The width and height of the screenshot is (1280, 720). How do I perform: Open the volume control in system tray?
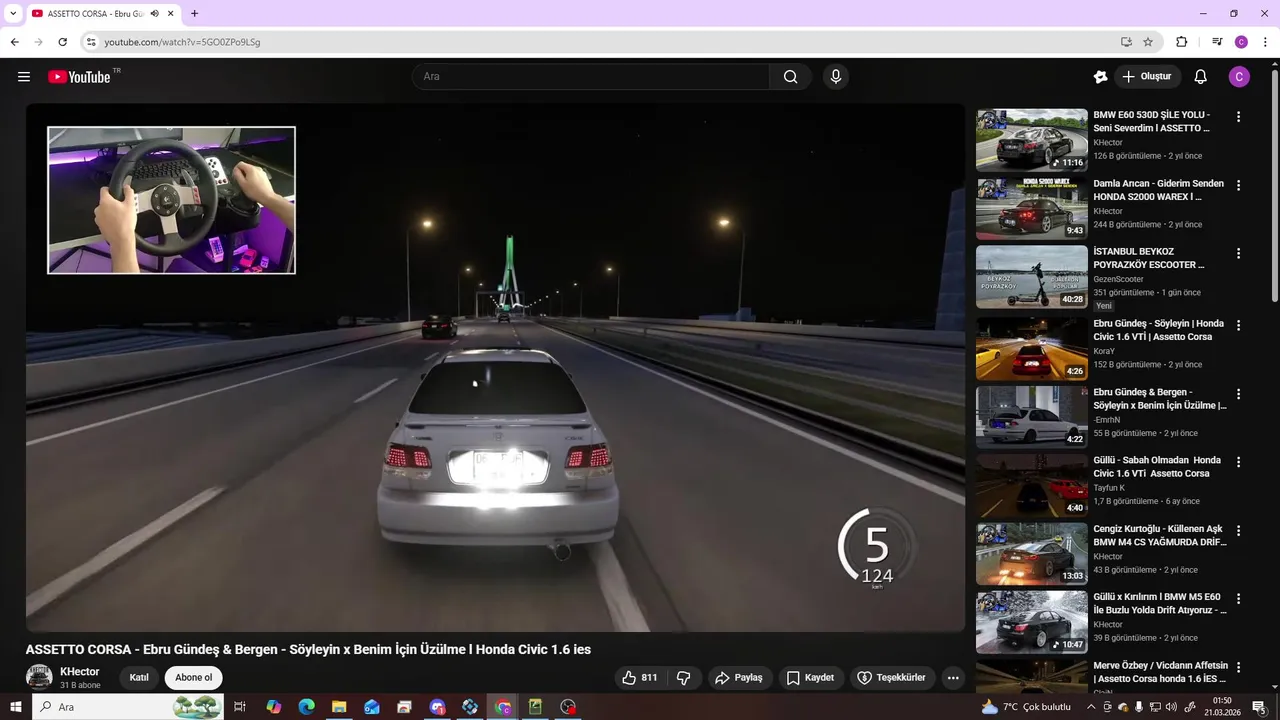coord(1171,707)
